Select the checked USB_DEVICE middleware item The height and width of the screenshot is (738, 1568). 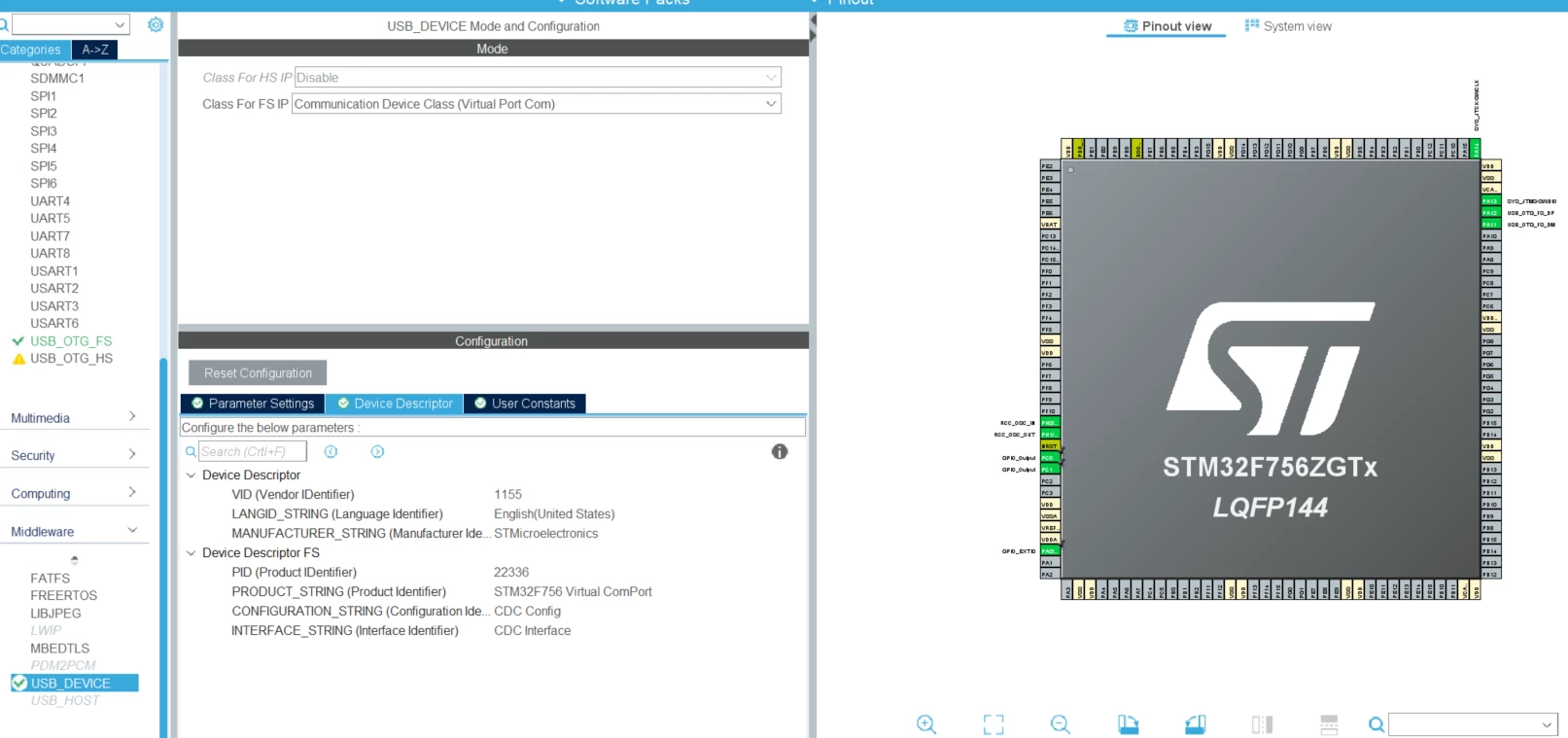pyautogui.click(x=75, y=684)
